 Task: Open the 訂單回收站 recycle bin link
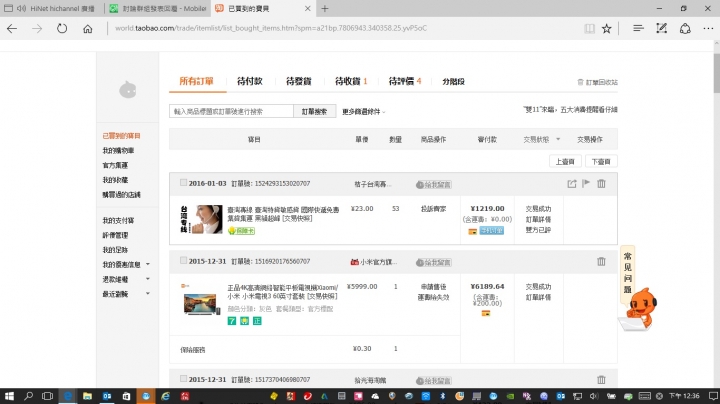coord(597,82)
